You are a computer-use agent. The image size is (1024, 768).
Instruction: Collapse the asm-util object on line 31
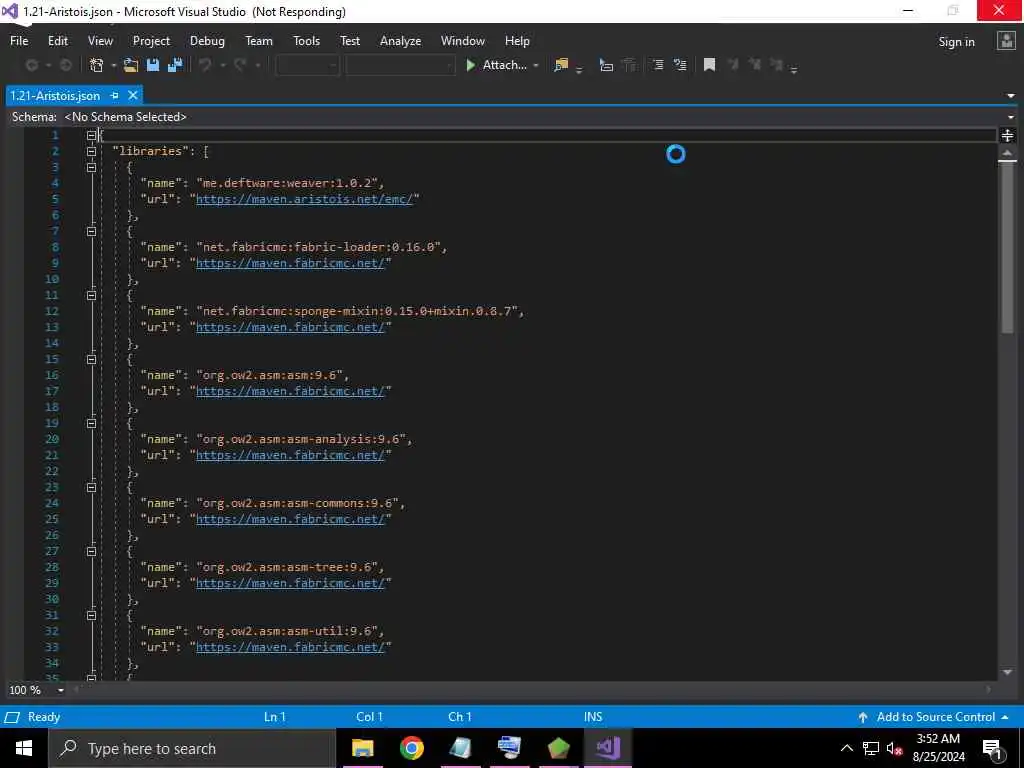91,615
